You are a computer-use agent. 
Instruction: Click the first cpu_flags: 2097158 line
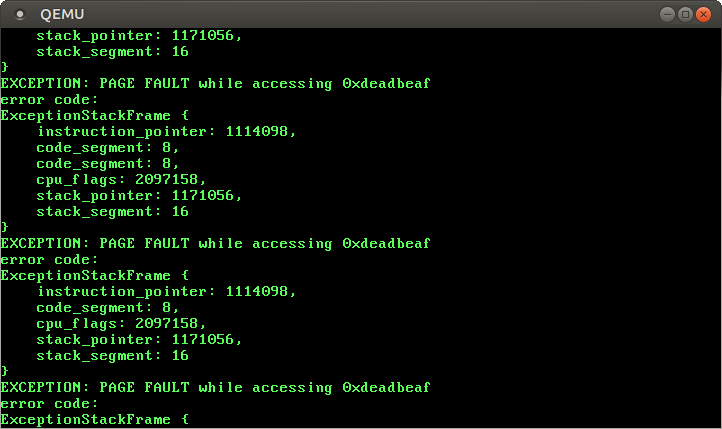tap(121, 179)
